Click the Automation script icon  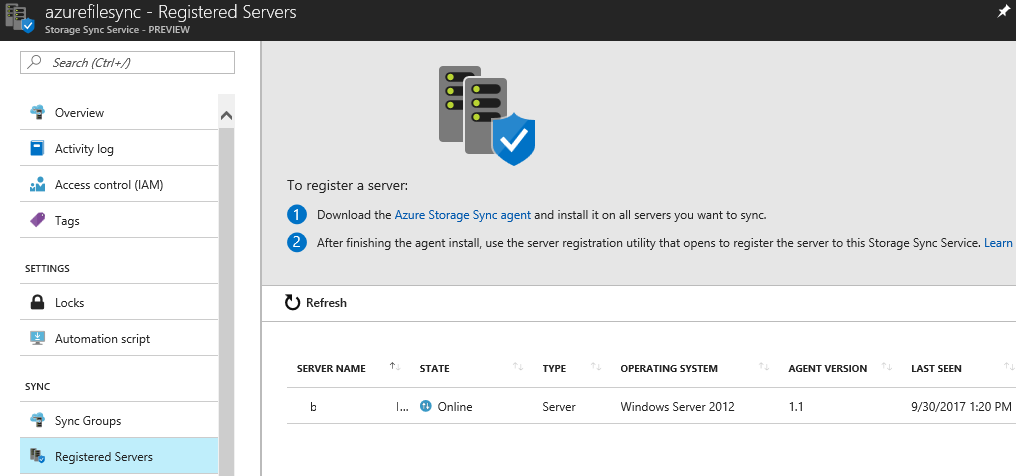[x=38, y=338]
